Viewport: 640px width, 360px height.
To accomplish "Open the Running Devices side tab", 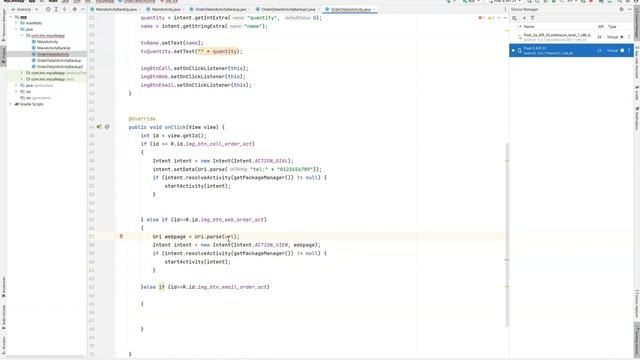I will click(x=636, y=341).
